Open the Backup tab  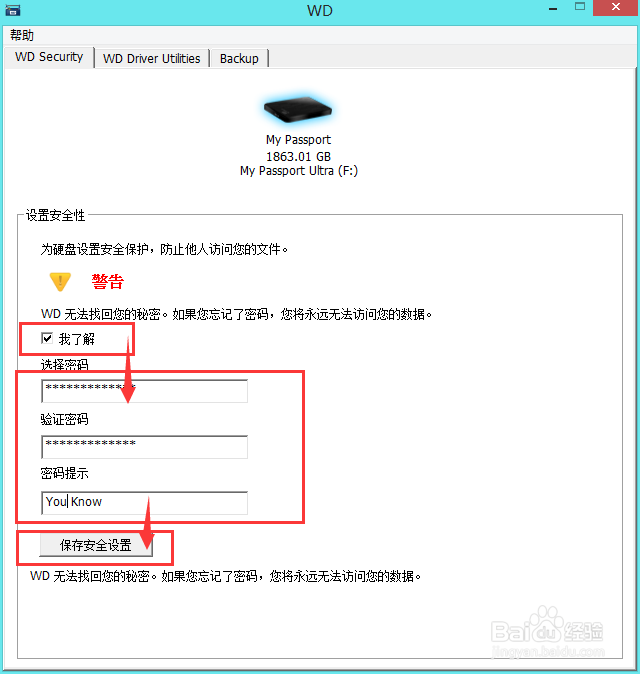tap(239, 58)
